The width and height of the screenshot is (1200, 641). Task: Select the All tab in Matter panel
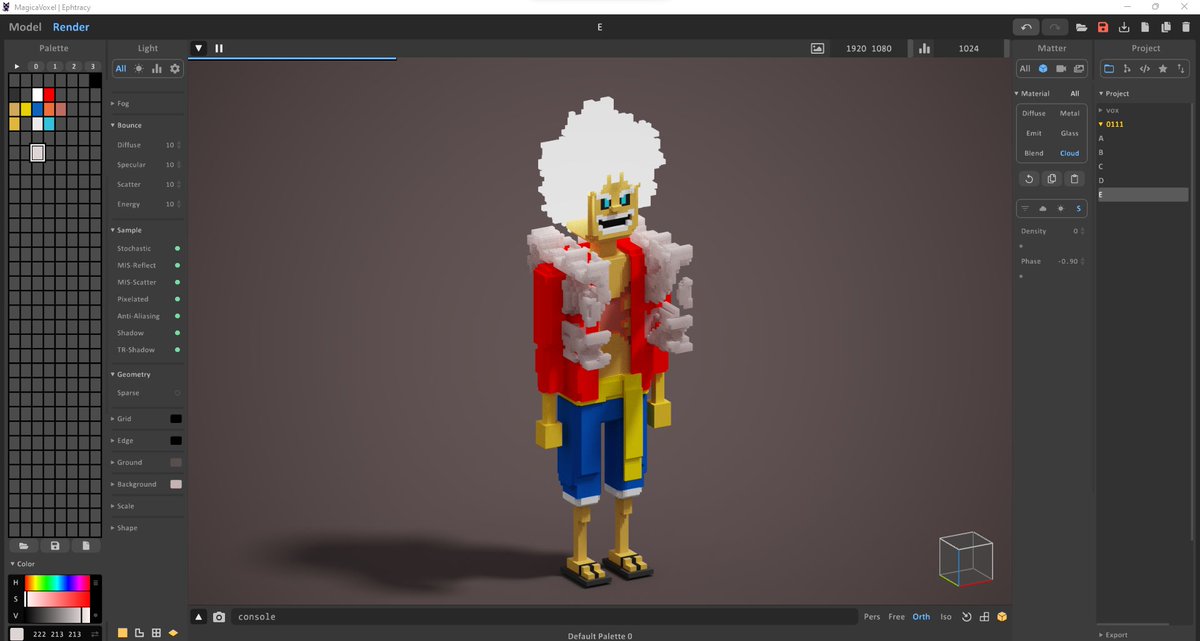[x=1025, y=69]
